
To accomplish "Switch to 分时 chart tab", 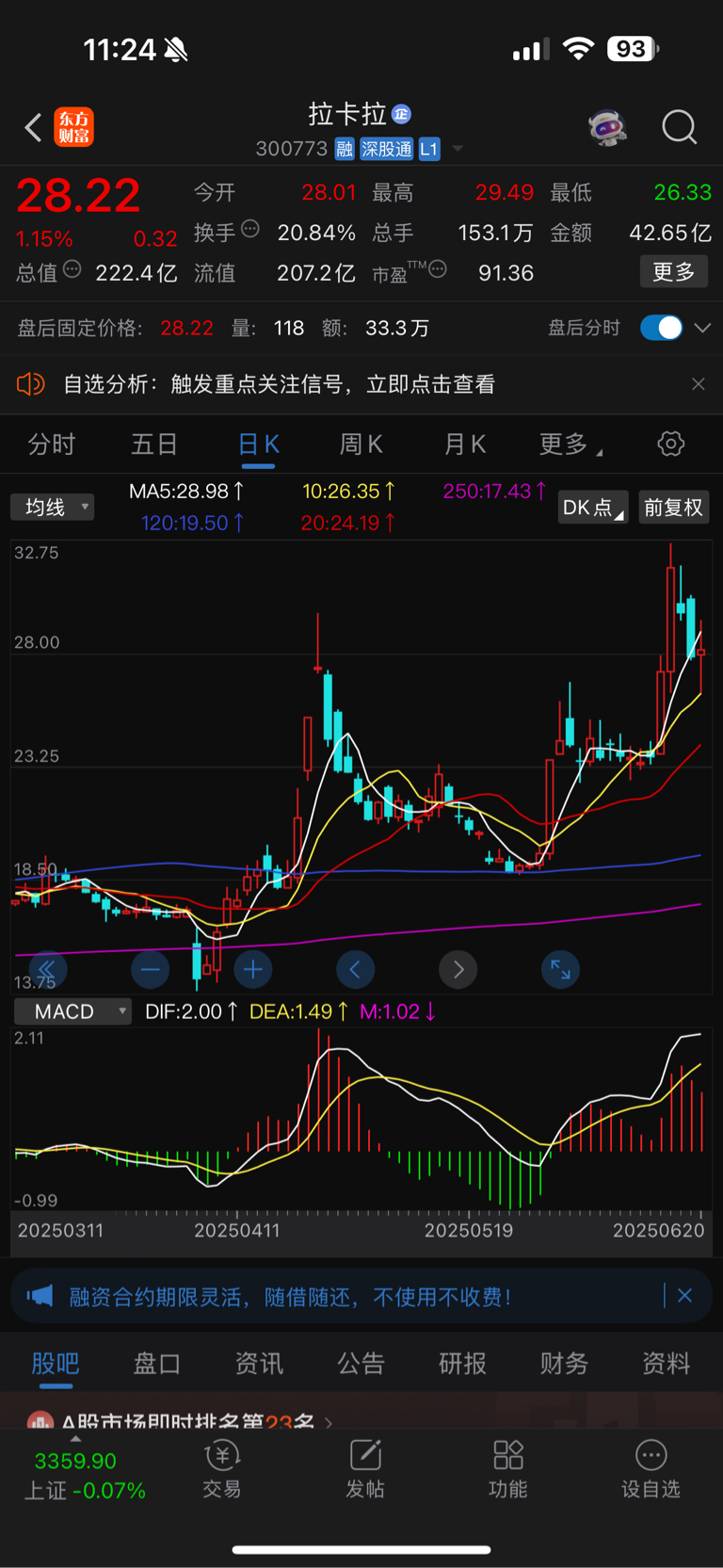I will click(x=52, y=445).
